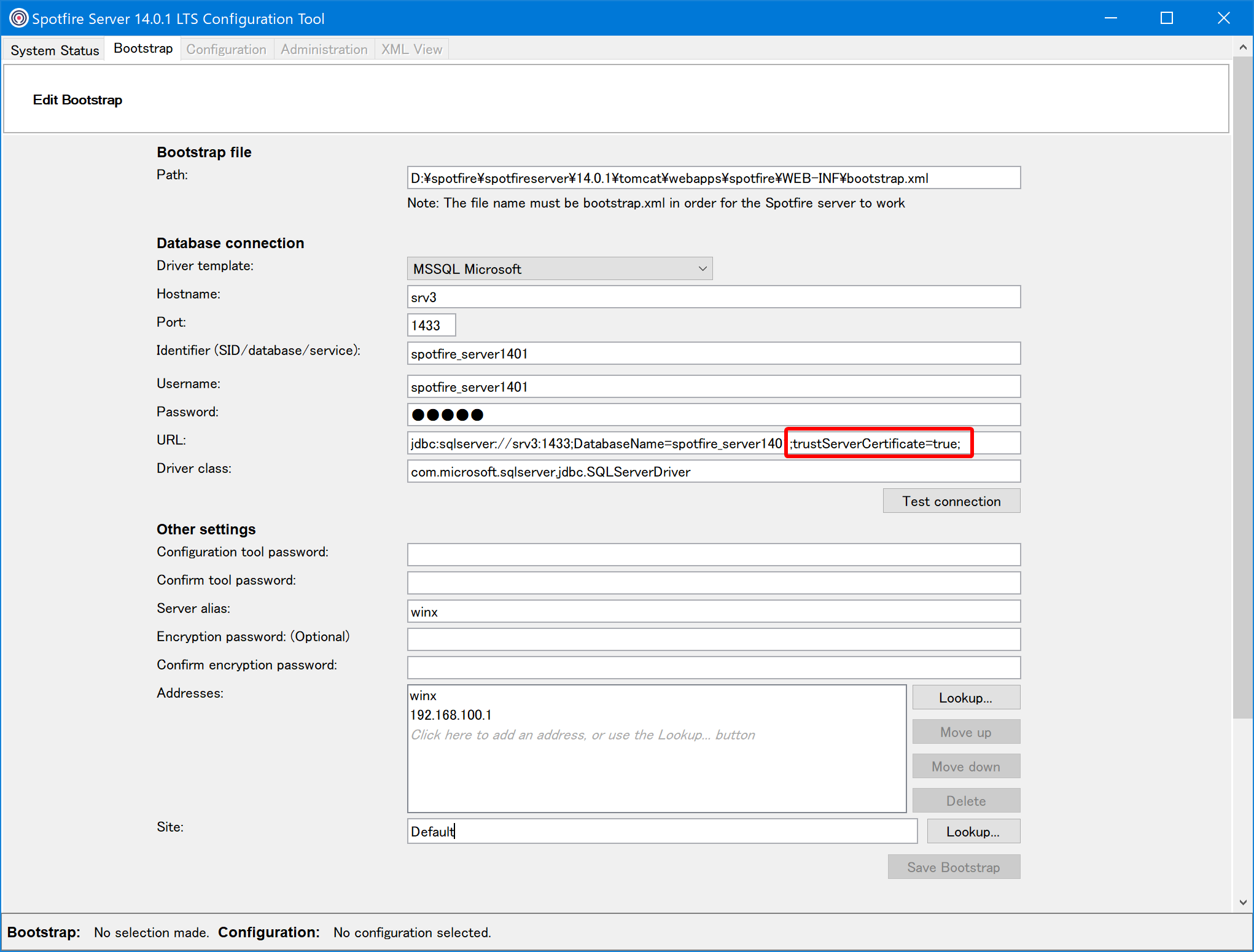Click Save Bootstrap
1254x952 pixels.
tap(954, 867)
